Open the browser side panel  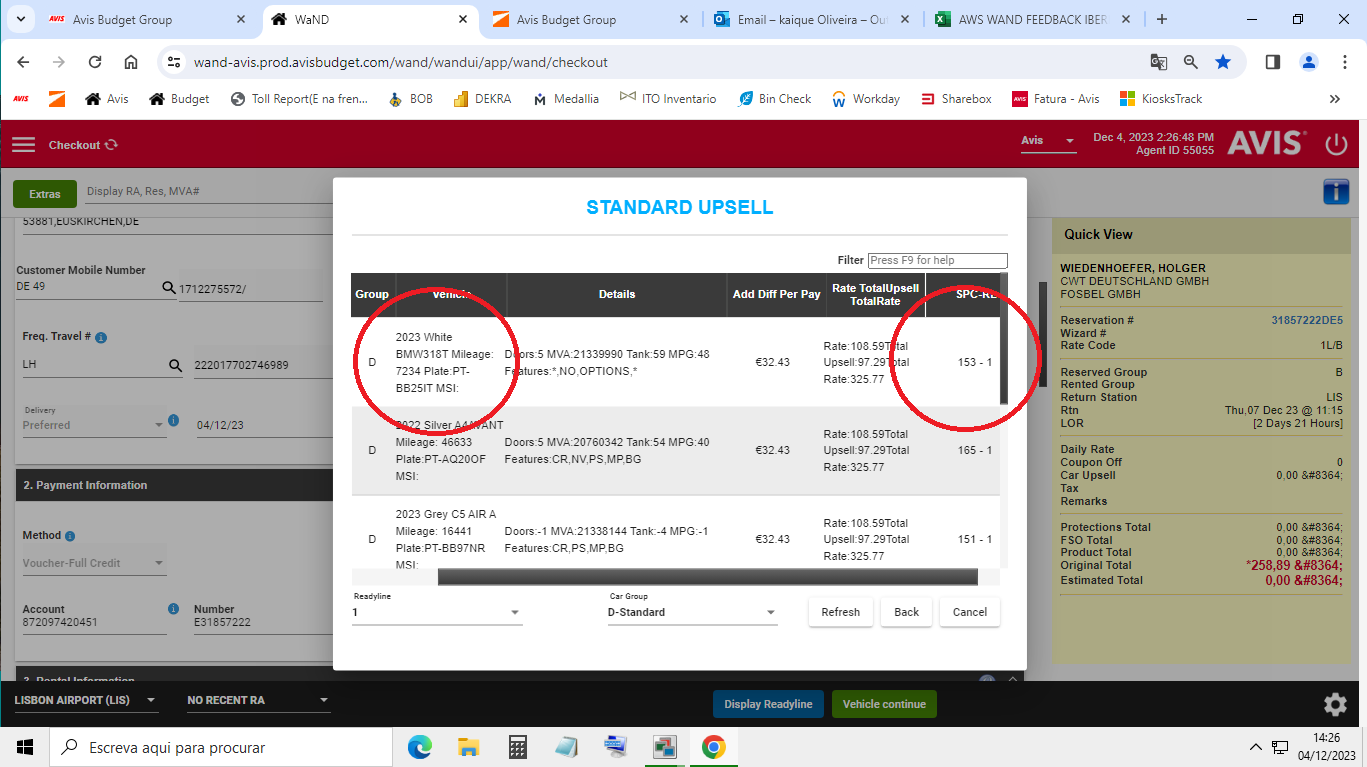click(1273, 62)
